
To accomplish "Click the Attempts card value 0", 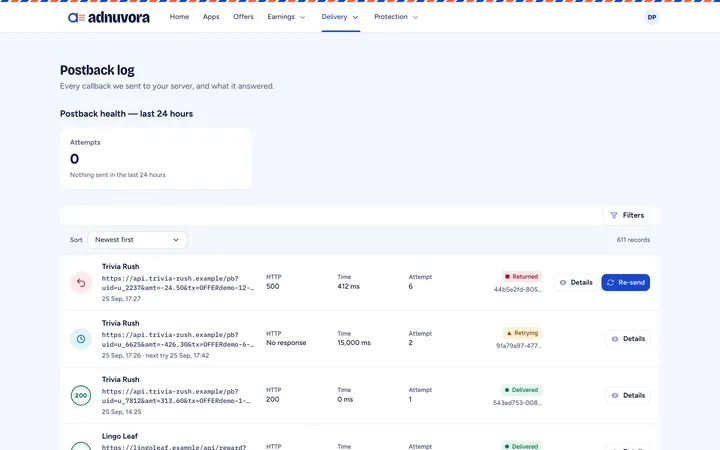I will point(74,159).
